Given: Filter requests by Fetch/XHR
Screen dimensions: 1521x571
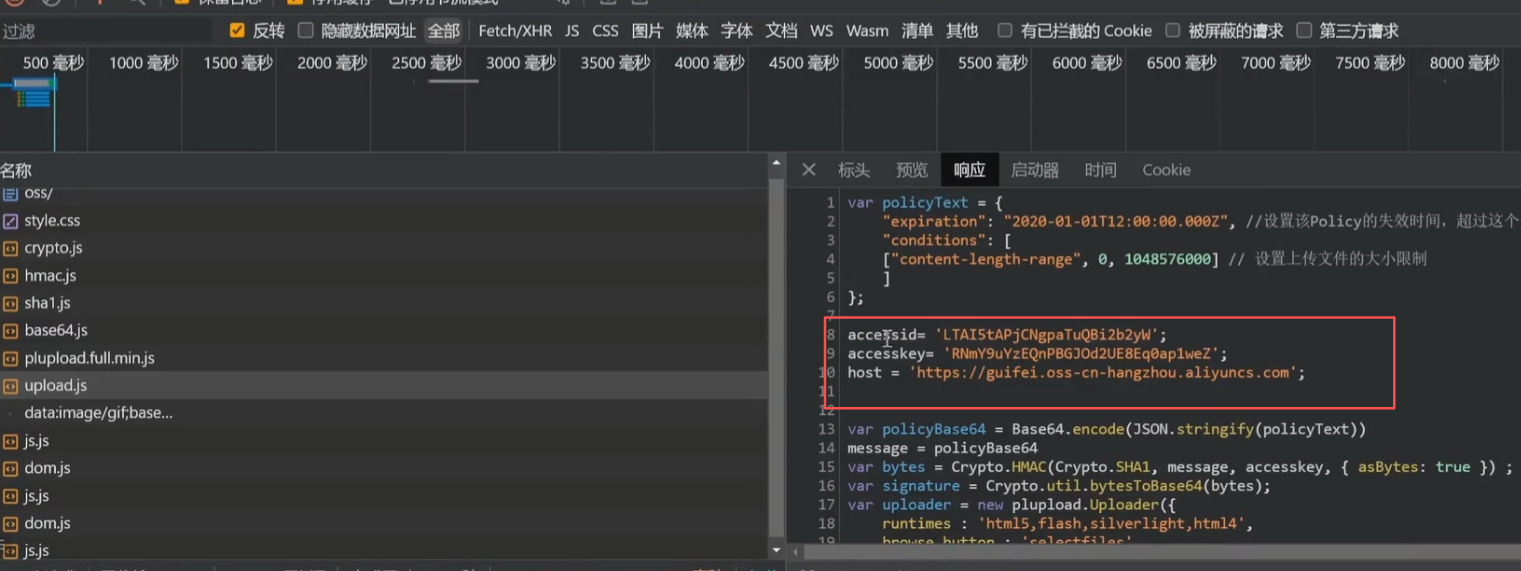Looking at the screenshot, I should pos(515,31).
